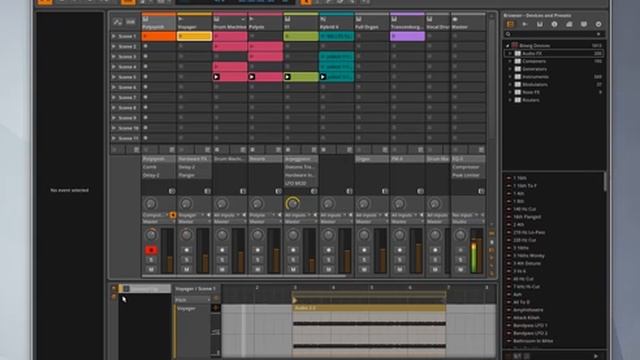
Task: Mute the Polysynth track
Action: point(151,269)
